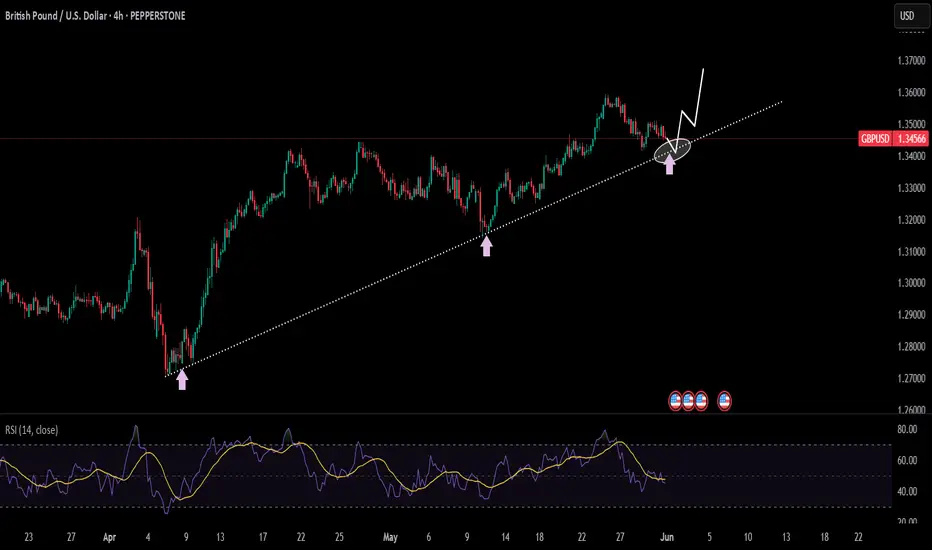This screenshot has width=932, height=550.
Task: Click the 1.30000 price axis label
Action: tap(911, 283)
